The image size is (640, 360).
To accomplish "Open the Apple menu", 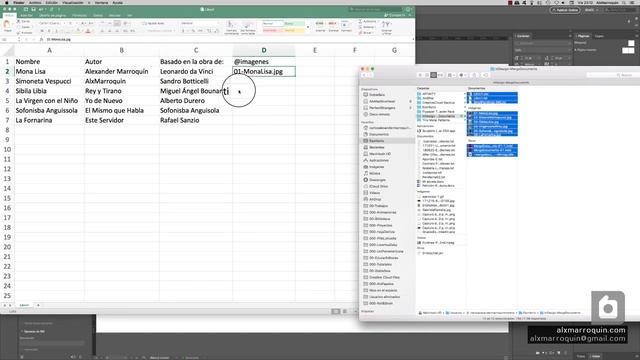I will pos(6,2).
